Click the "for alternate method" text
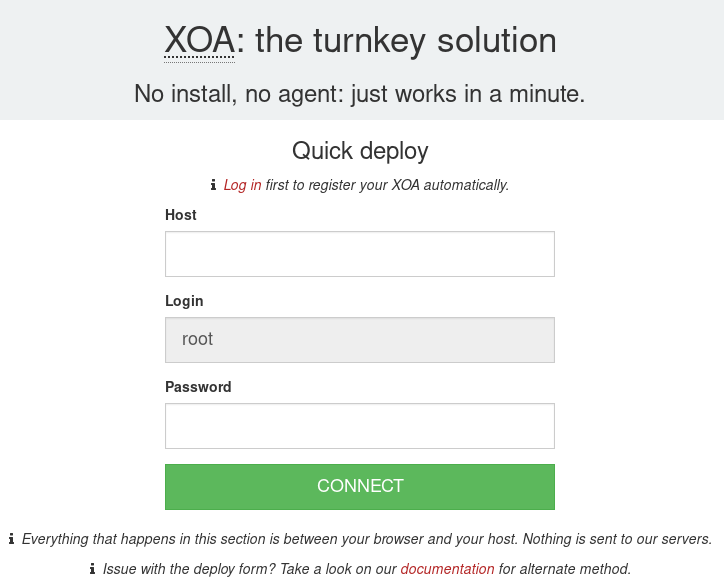The image size is (724, 581). [x=565, y=569]
